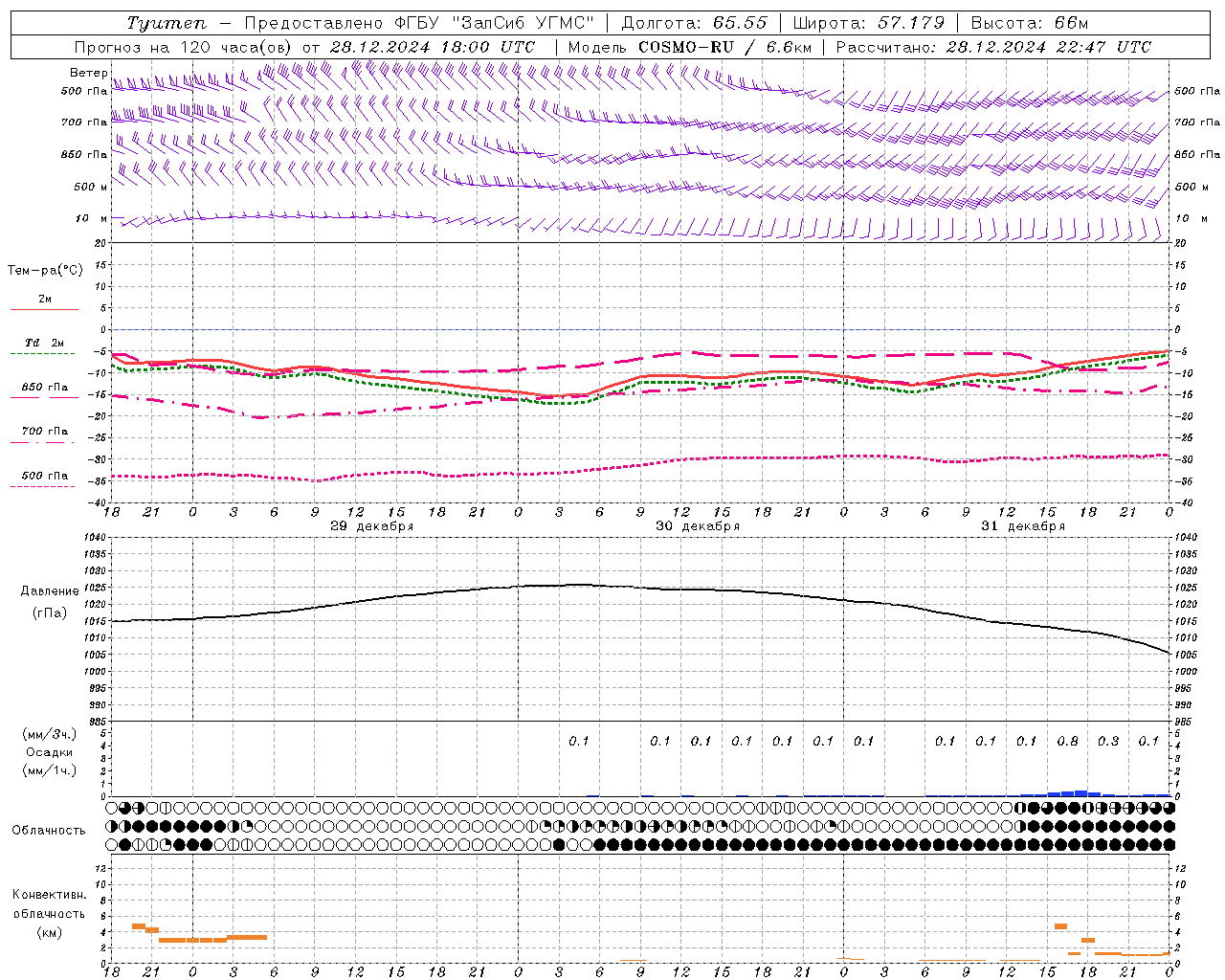1225x980 pixels.
Task: Click the Td 2м legend entry
Action: pyautogui.click(x=44, y=343)
